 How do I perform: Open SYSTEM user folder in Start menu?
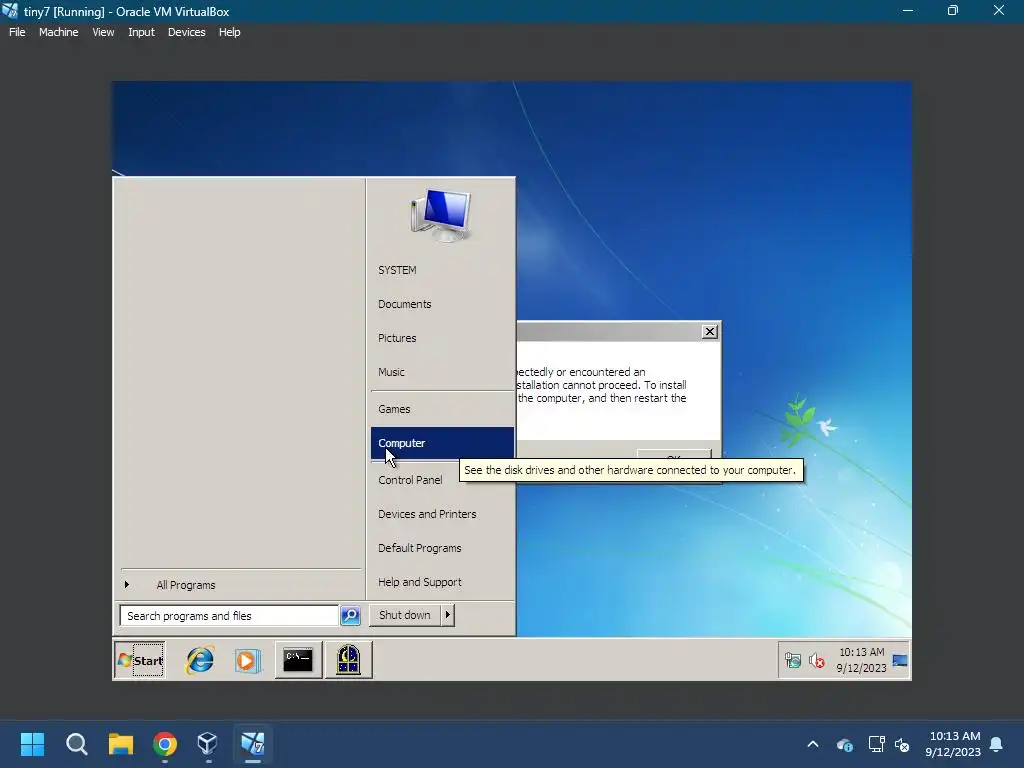coord(442,270)
